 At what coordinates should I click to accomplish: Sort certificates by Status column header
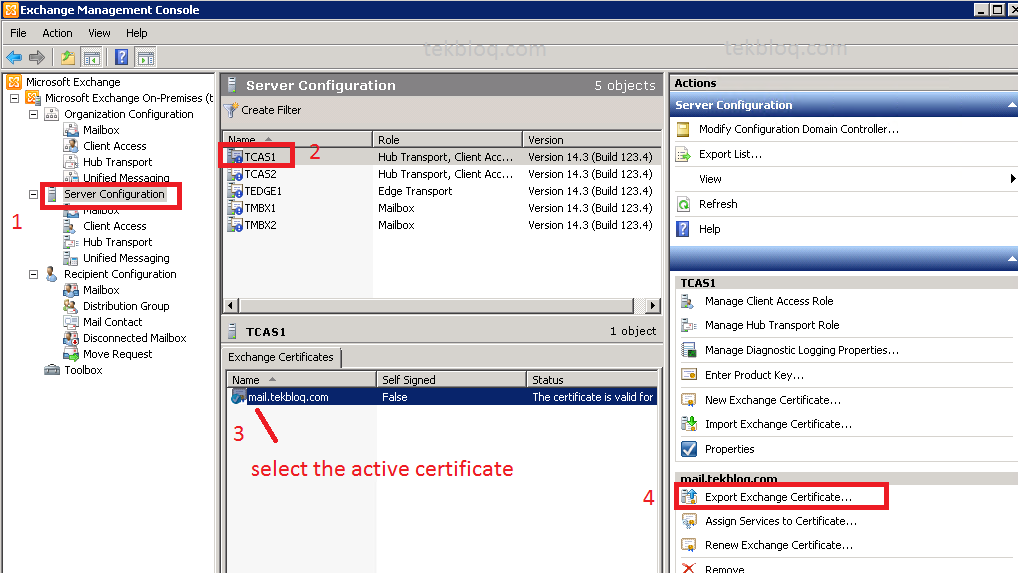coord(592,380)
